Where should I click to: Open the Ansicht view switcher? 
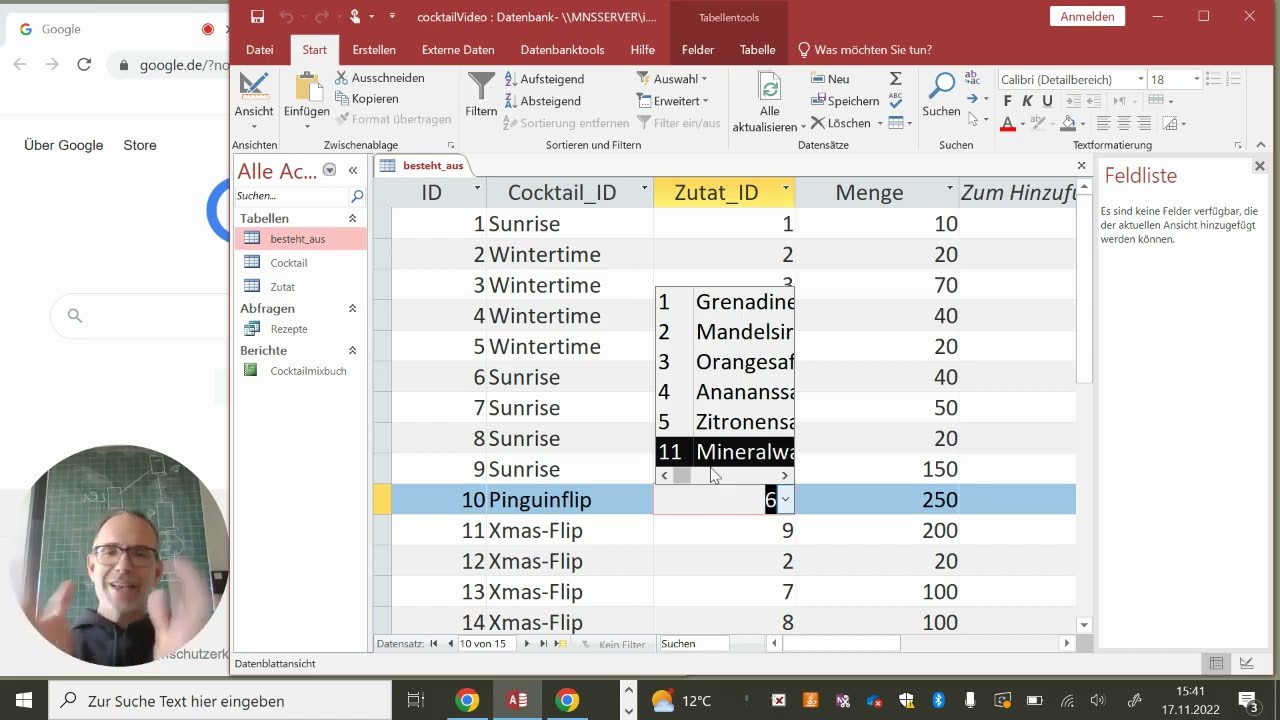(253, 100)
